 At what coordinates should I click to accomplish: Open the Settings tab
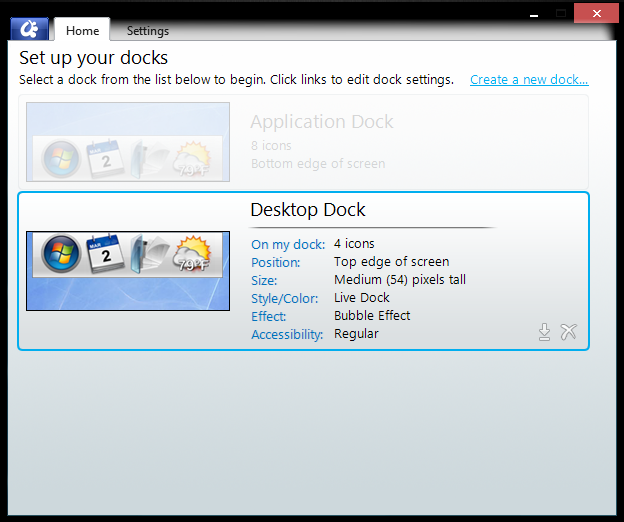point(148,31)
